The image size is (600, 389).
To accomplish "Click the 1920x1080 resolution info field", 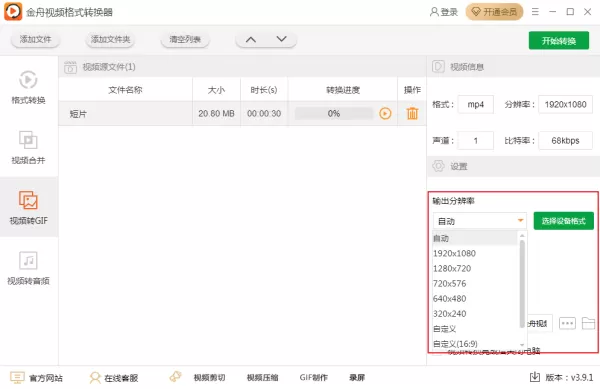I will tap(566, 104).
